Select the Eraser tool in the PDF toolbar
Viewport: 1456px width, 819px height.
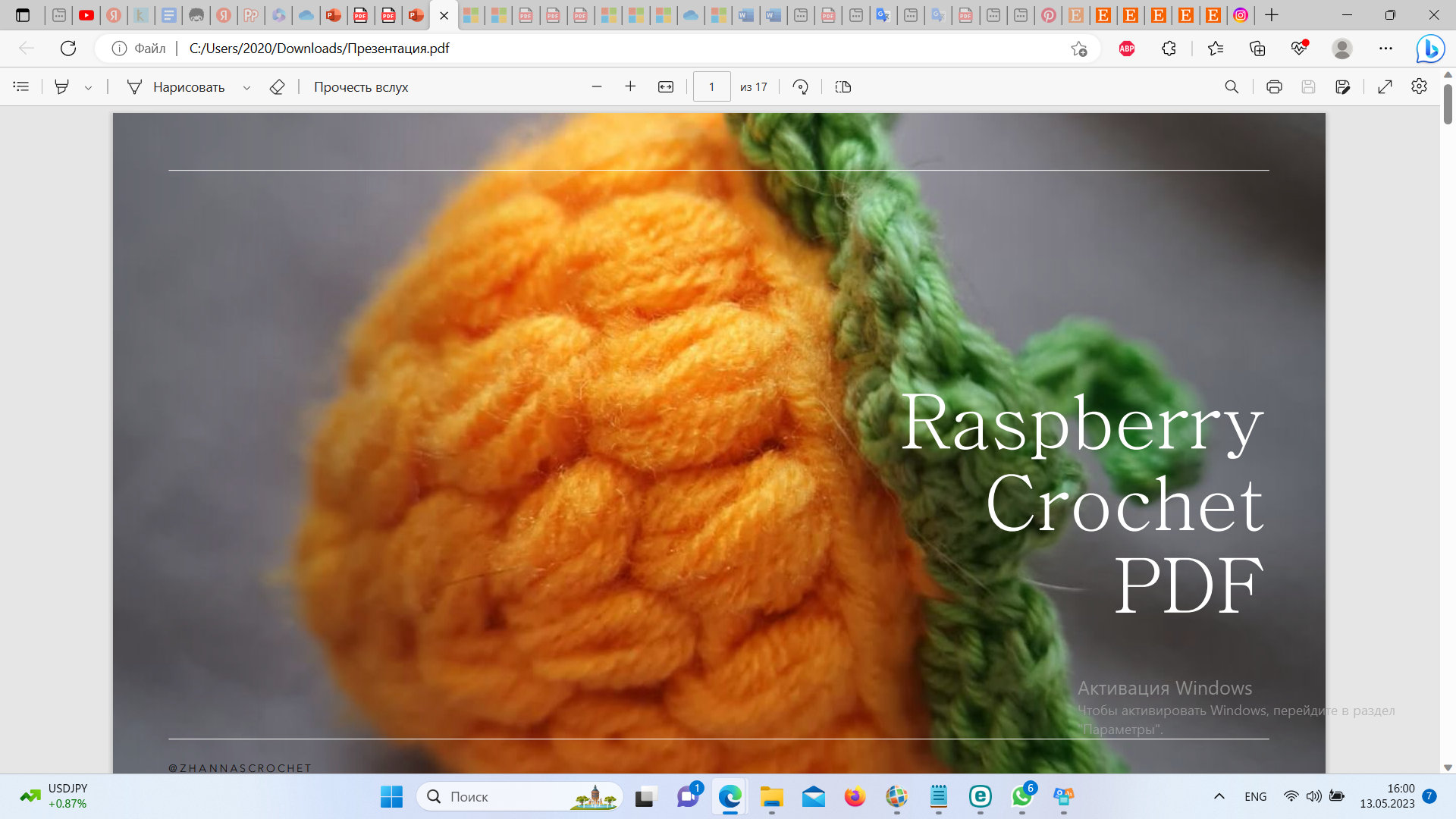(x=277, y=86)
